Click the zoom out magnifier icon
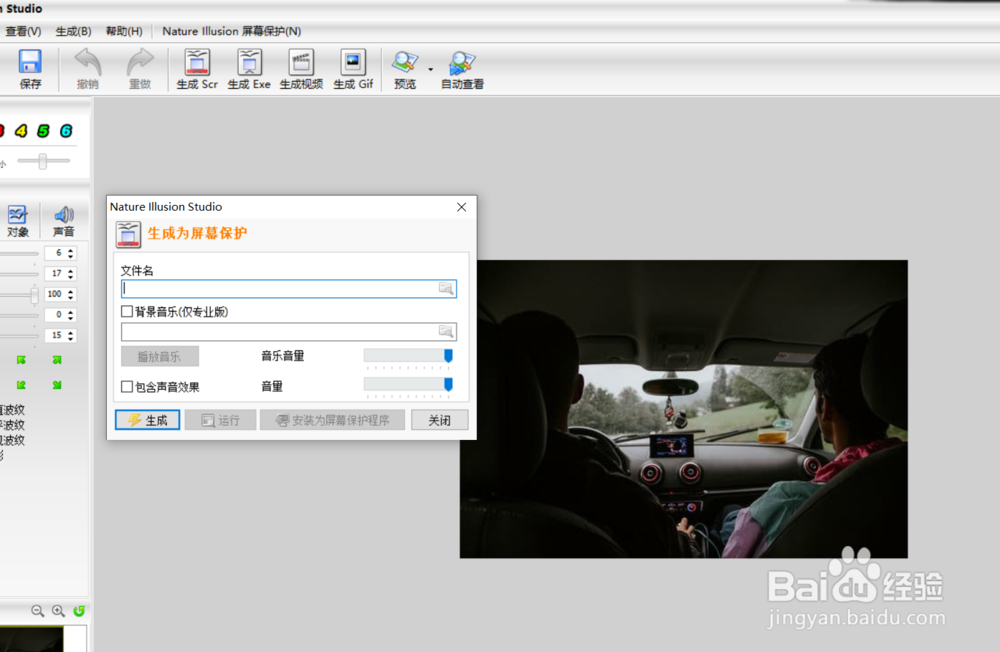 [x=38, y=611]
